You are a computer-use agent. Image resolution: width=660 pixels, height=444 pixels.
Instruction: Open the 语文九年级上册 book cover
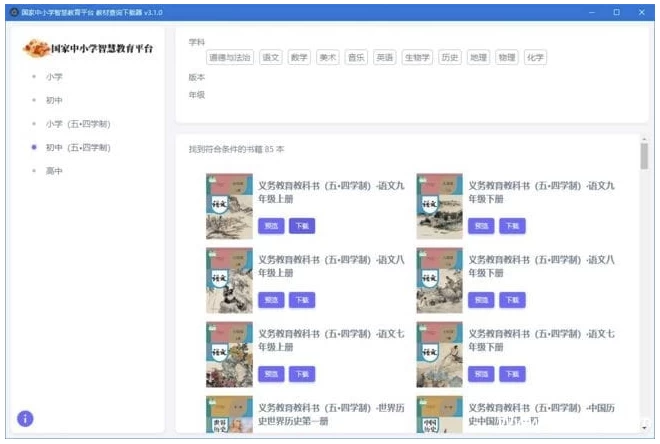pyautogui.click(x=229, y=206)
